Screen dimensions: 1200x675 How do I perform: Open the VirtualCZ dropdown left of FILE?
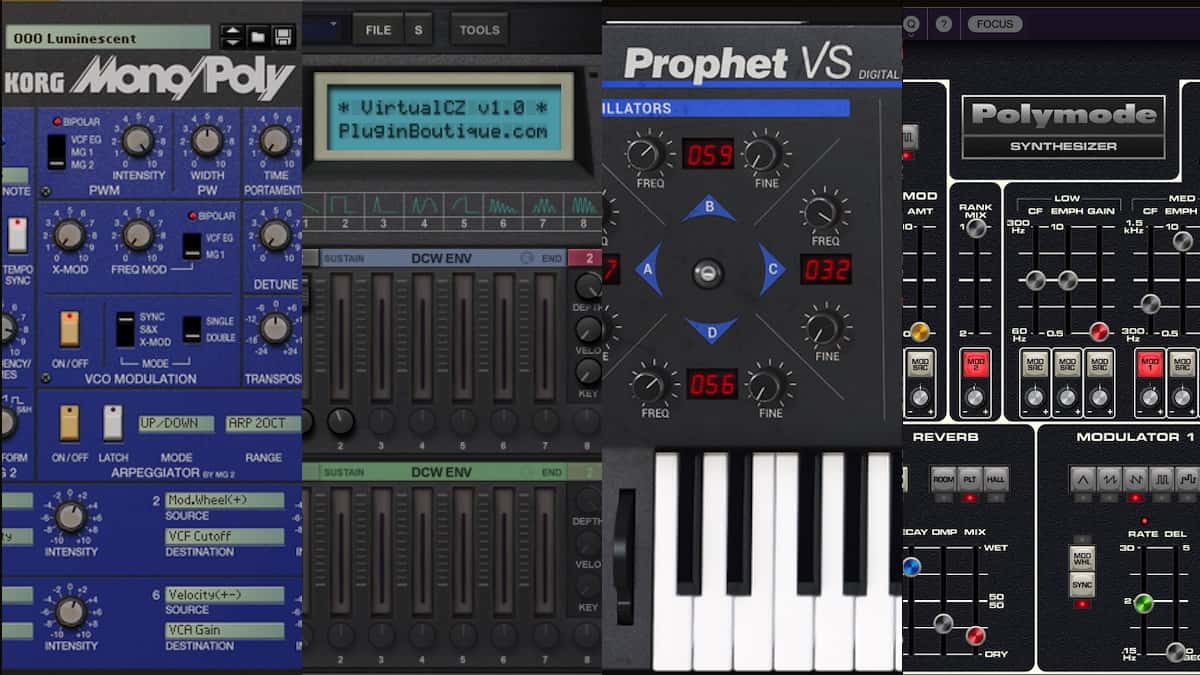[x=323, y=29]
